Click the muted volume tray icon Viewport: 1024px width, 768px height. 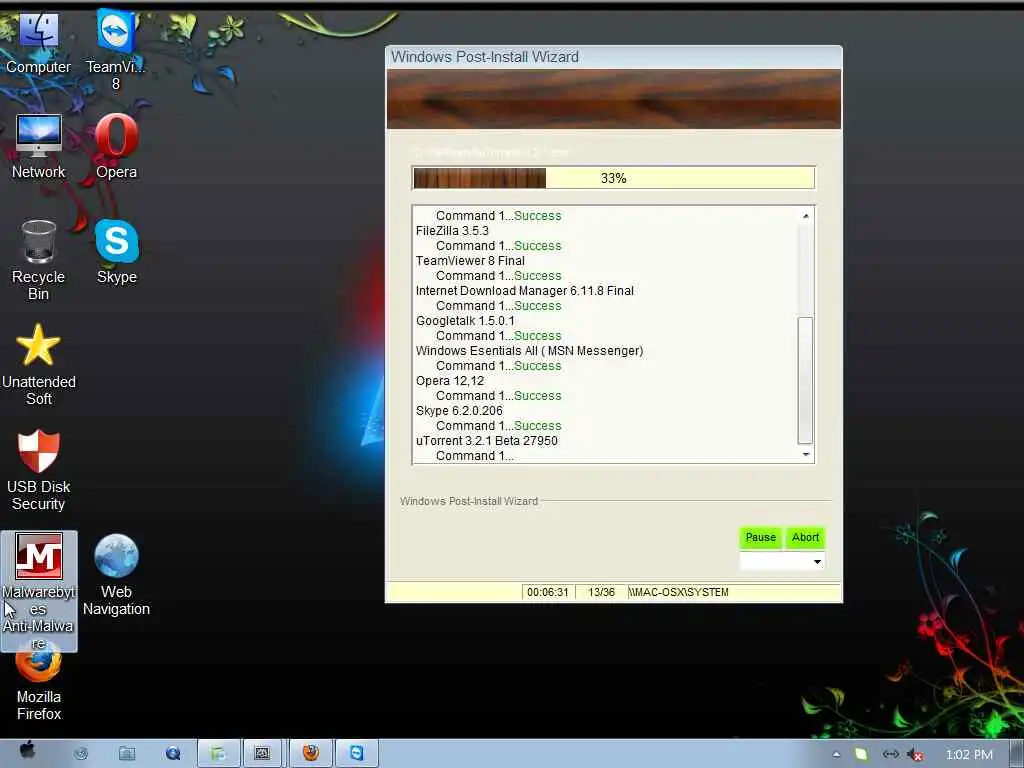pyautogui.click(x=916, y=755)
